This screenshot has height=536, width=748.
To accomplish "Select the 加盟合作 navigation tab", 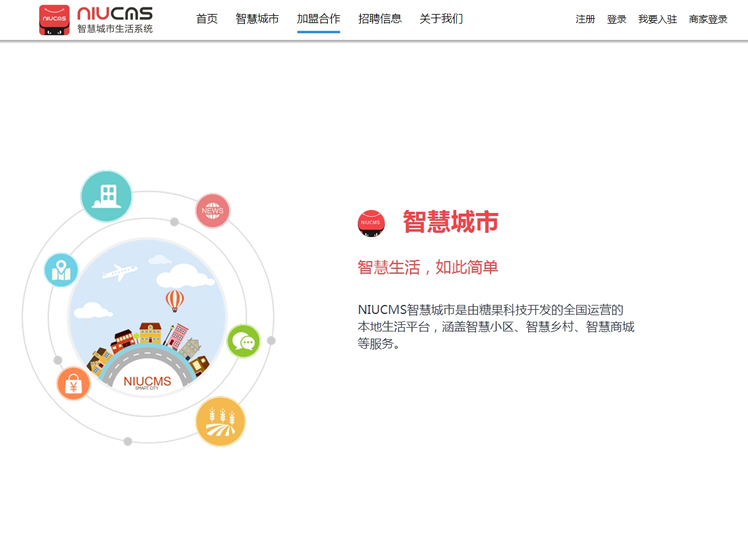I will (x=318, y=19).
